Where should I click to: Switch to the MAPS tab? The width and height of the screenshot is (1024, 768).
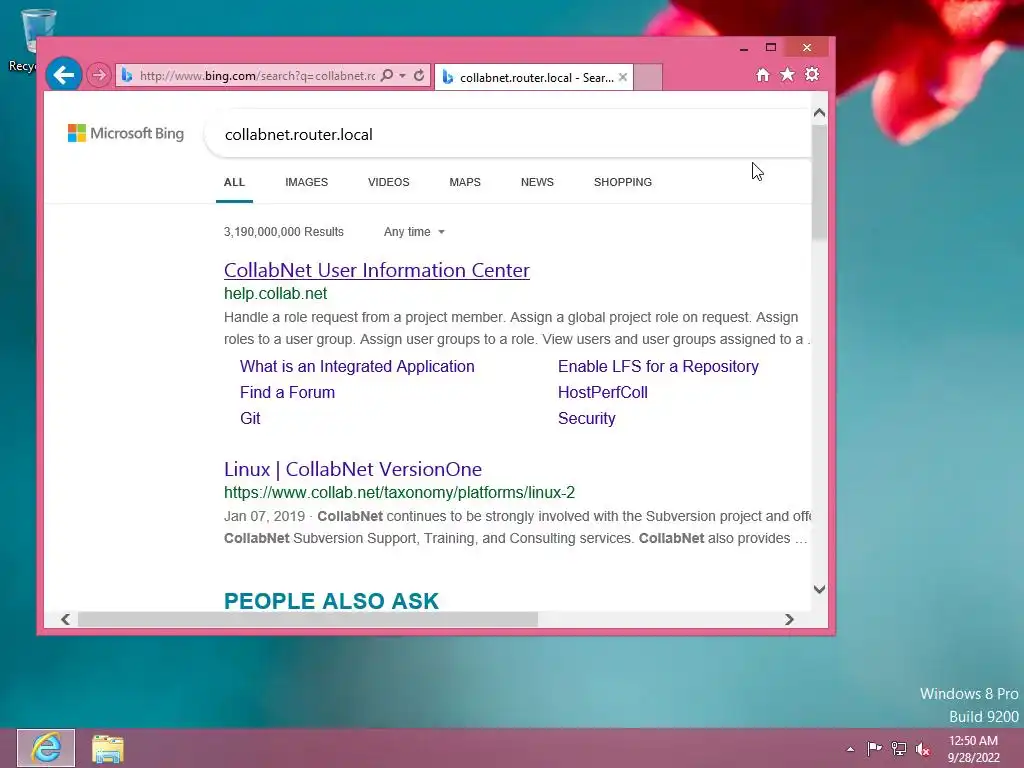point(465,182)
